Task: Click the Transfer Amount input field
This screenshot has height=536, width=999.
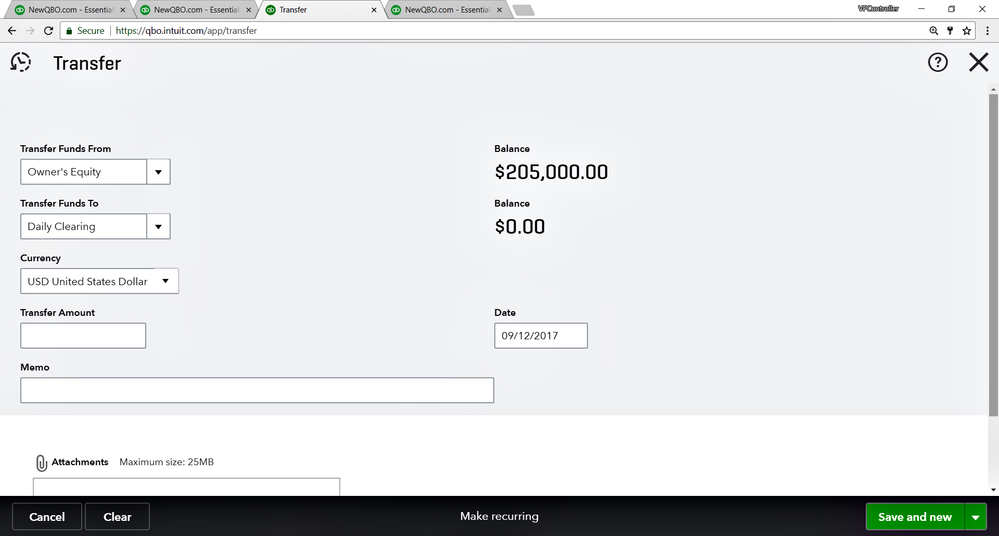Action: [x=83, y=336]
